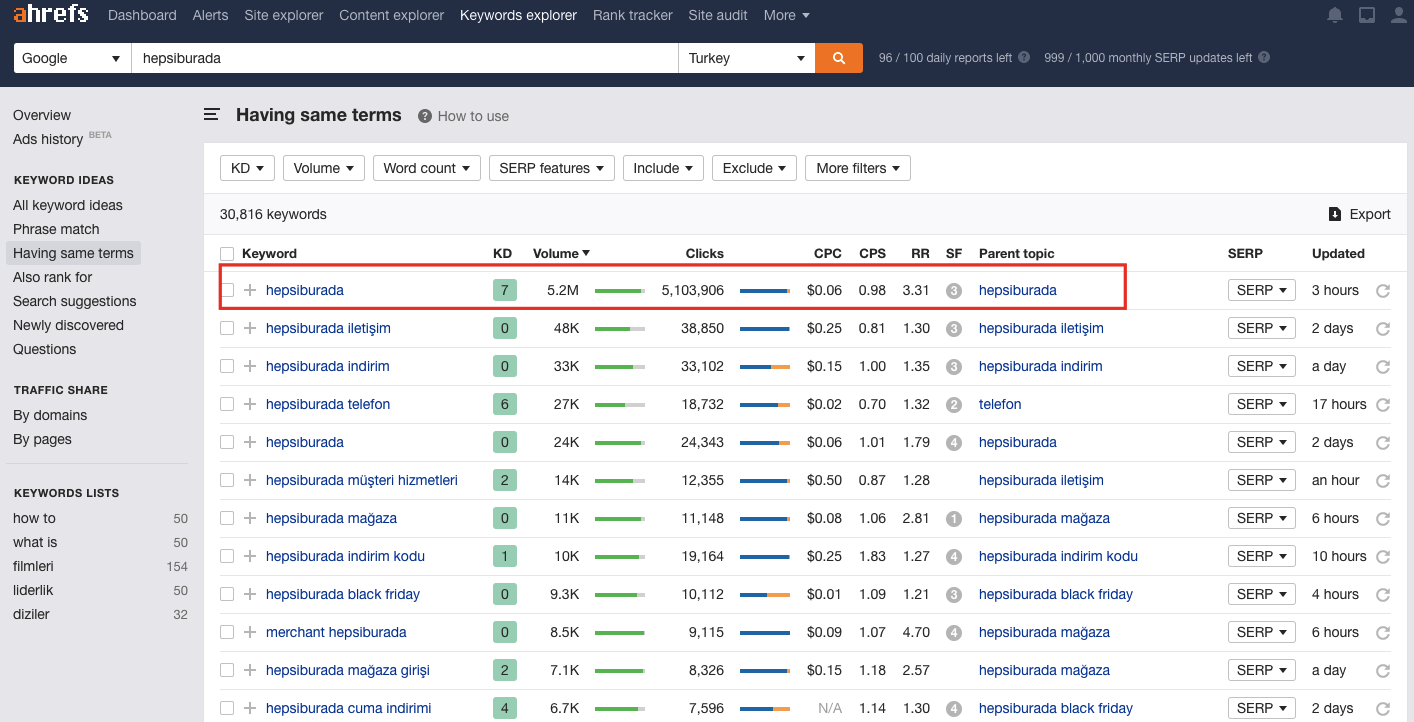The width and height of the screenshot is (1414, 722).
Task: Open the KD filter dropdown
Action: [247, 168]
